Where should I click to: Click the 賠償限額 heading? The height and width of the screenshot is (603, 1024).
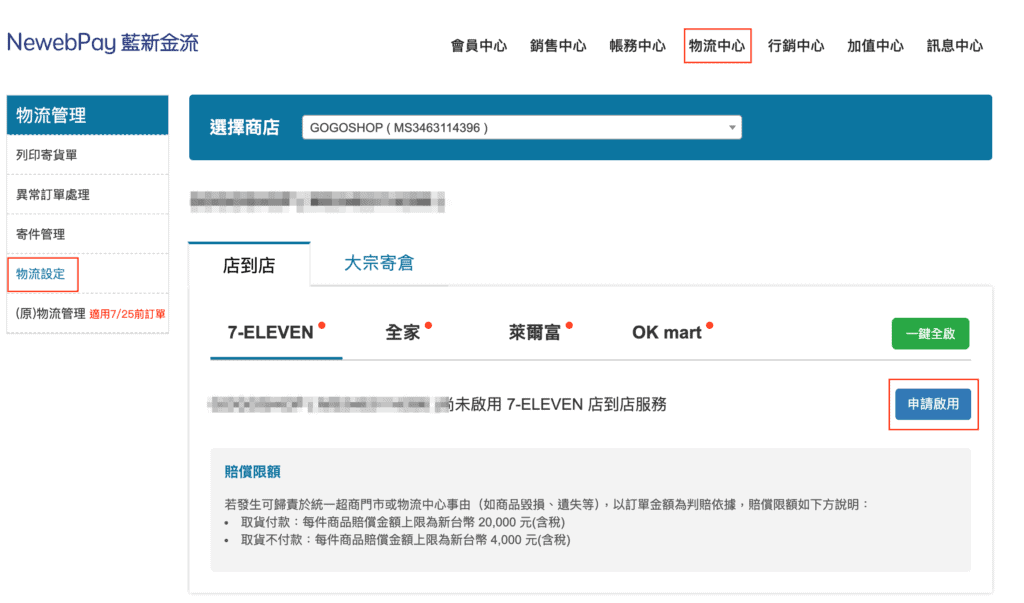[252, 472]
